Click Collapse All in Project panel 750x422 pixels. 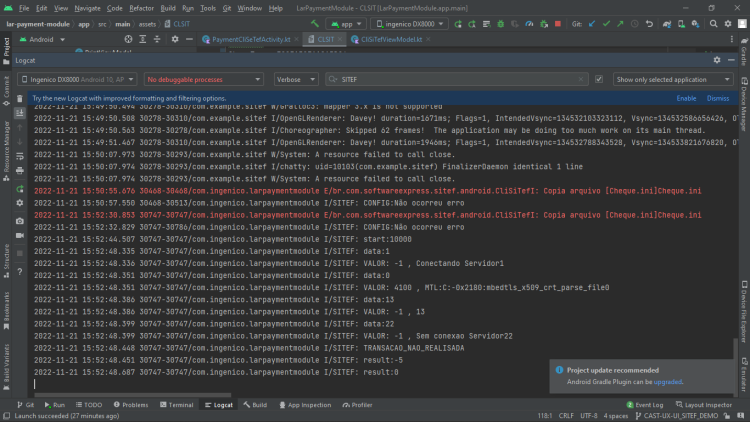(x=157, y=39)
